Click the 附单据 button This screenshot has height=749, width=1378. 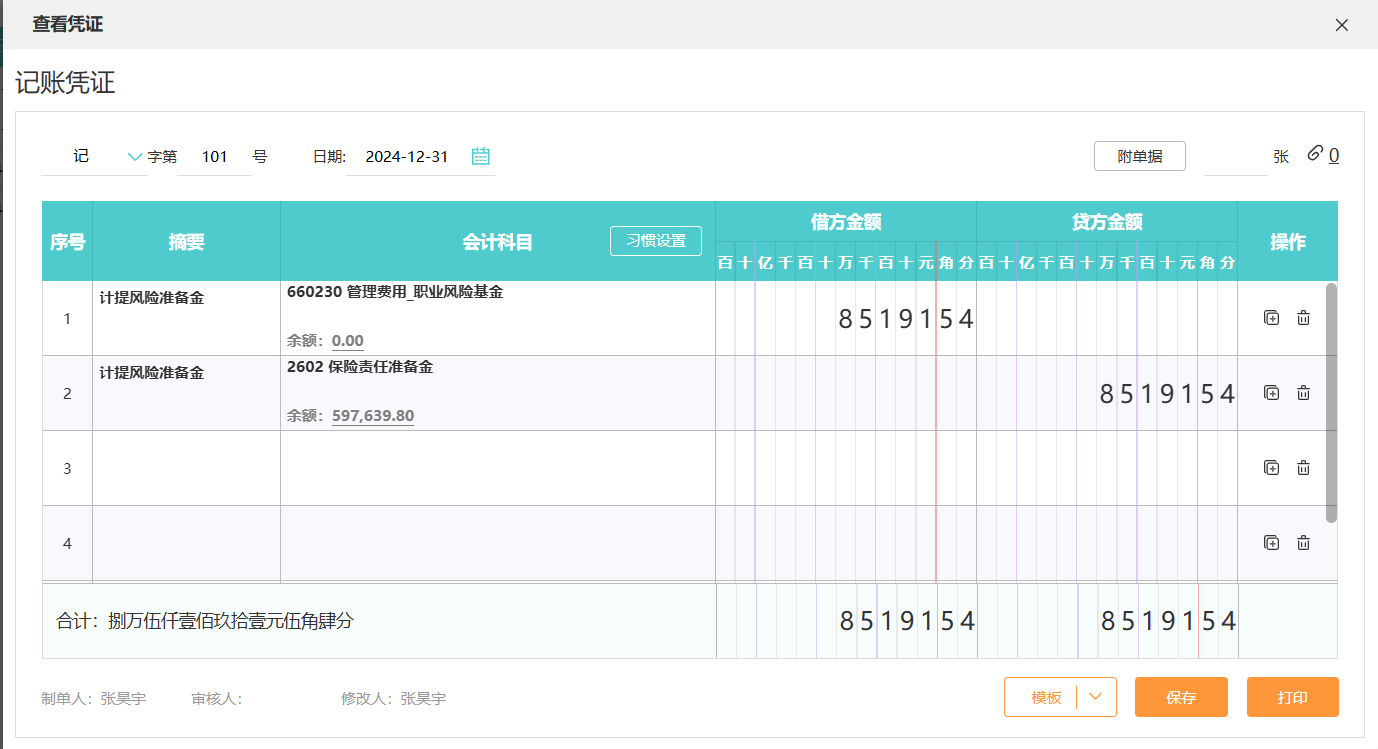coord(1139,157)
